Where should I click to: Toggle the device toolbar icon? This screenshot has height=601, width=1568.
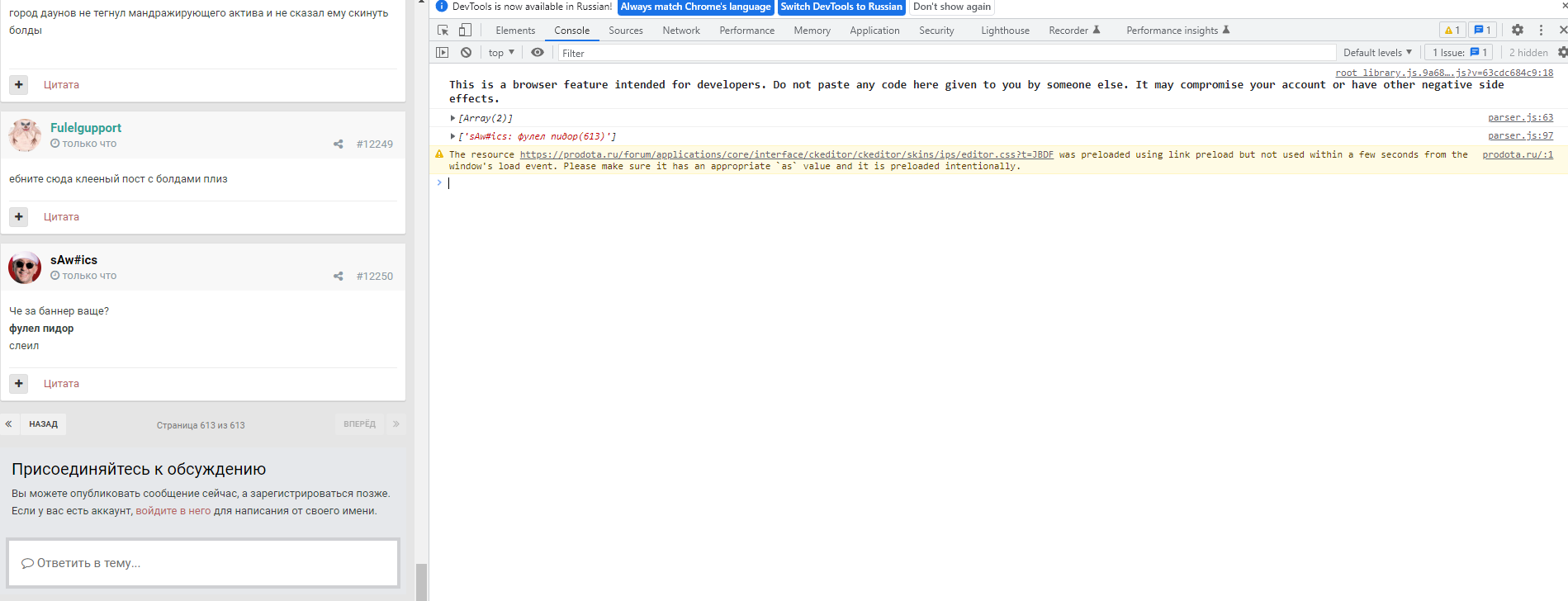coord(466,31)
